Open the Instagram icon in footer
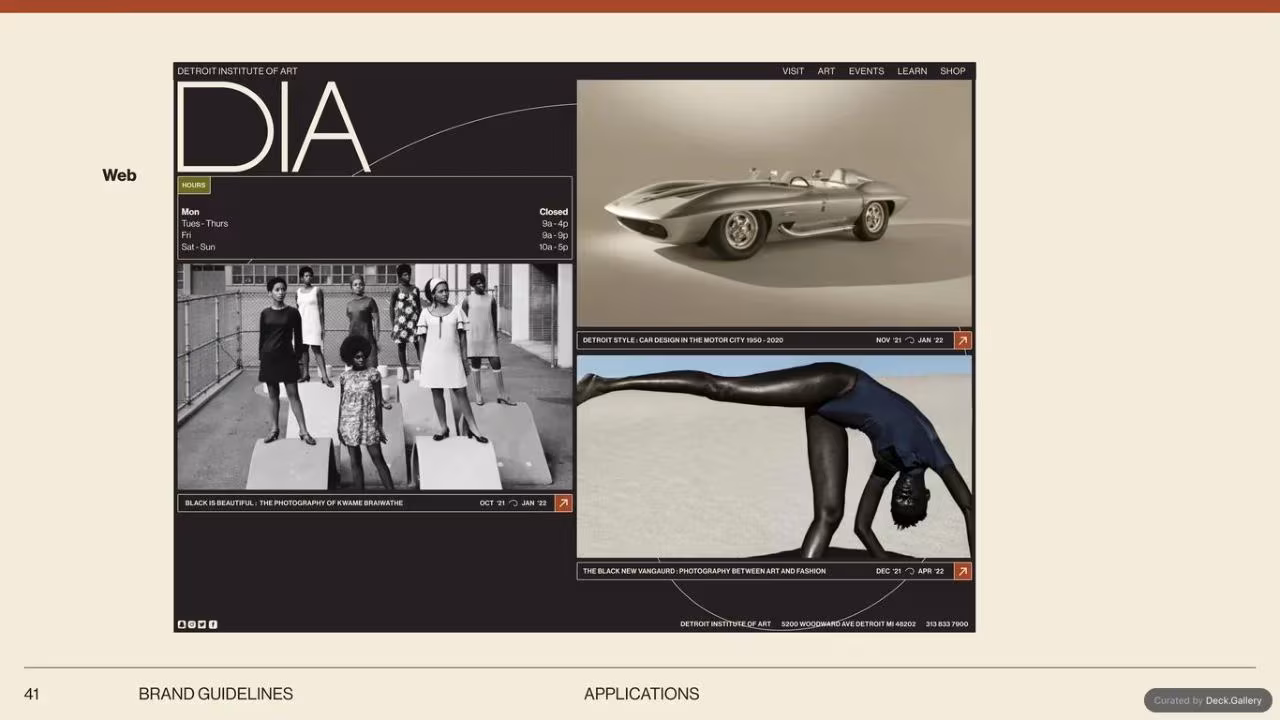 click(192, 624)
